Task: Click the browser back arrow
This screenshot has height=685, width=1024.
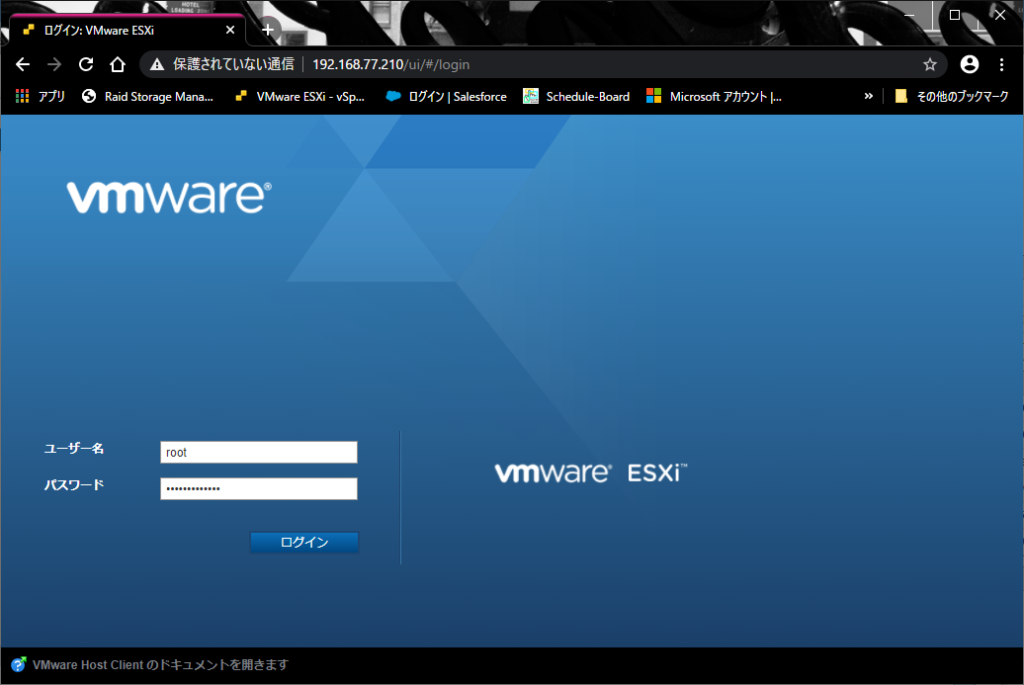Action: [23, 64]
